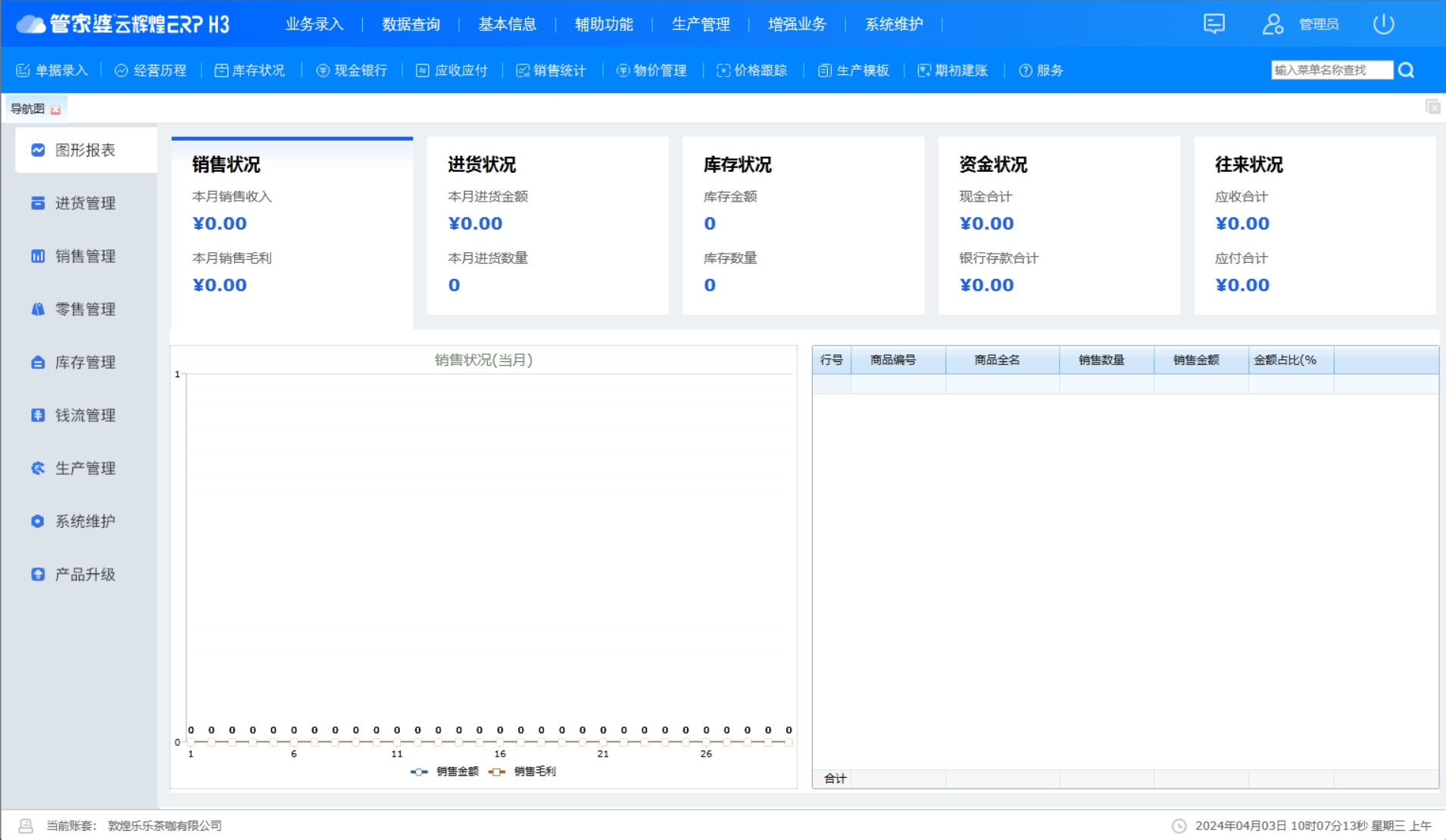Open the 业务录入 menu
Image resolution: width=1446 pixels, height=840 pixels.
coord(314,24)
